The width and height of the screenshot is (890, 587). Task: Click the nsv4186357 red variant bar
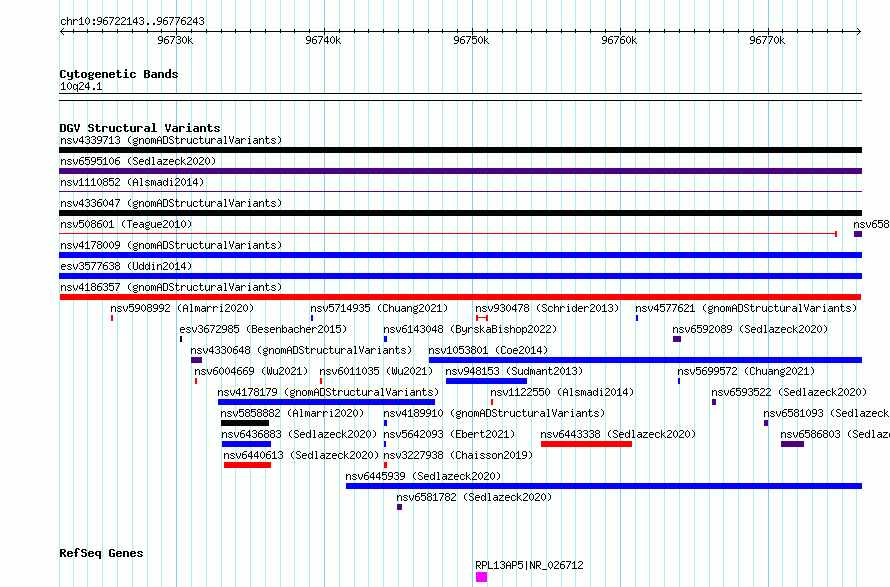click(x=460, y=297)
